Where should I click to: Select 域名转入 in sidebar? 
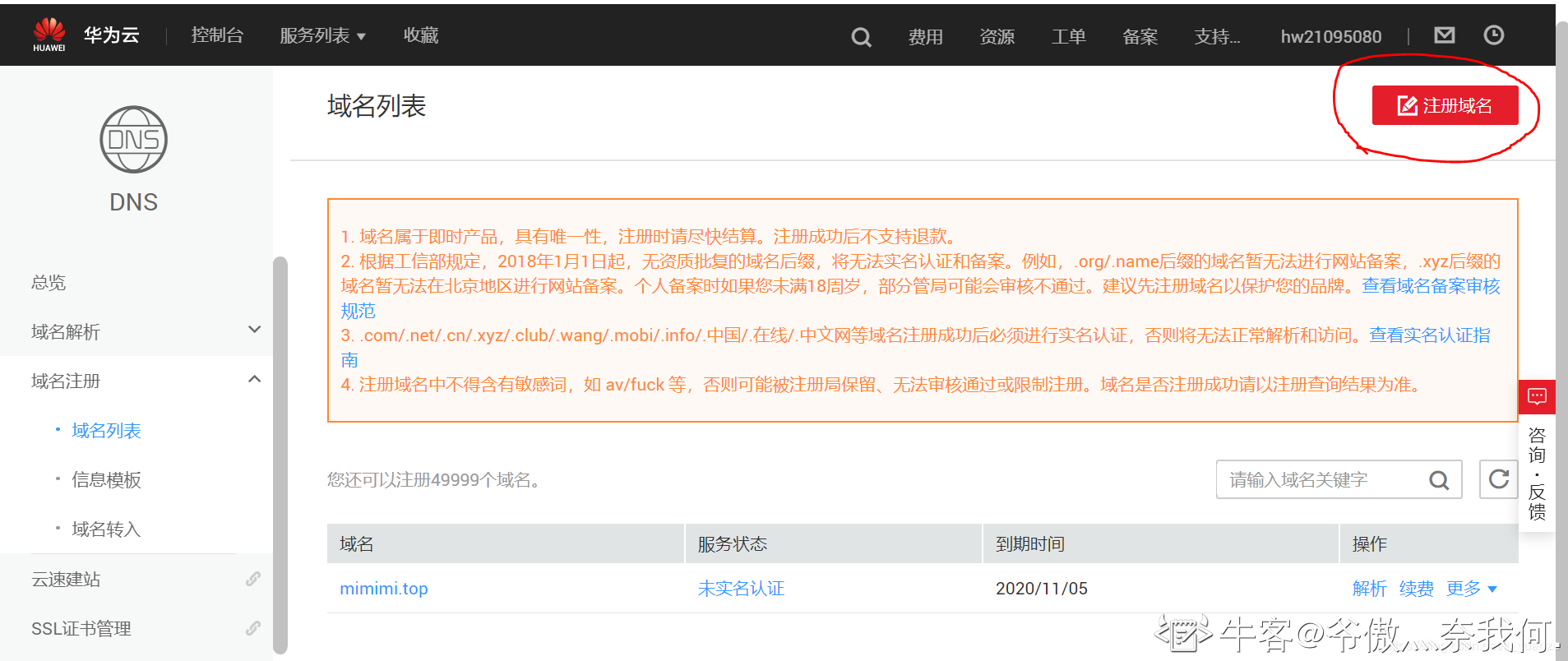pos(106,529)
